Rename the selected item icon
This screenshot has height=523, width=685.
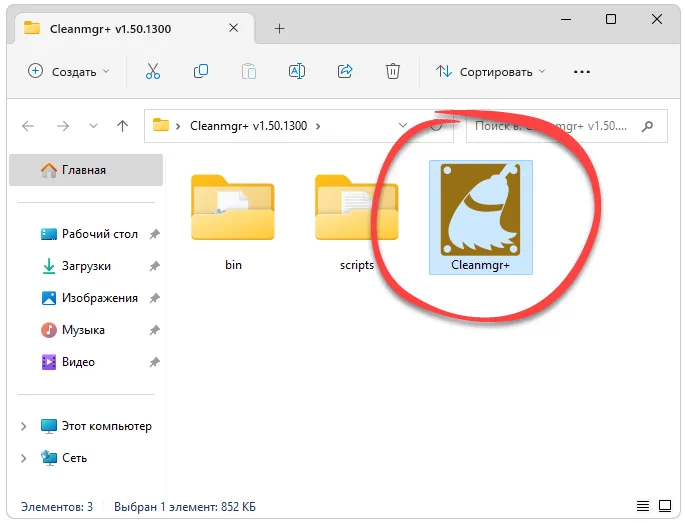coord(297,71)
